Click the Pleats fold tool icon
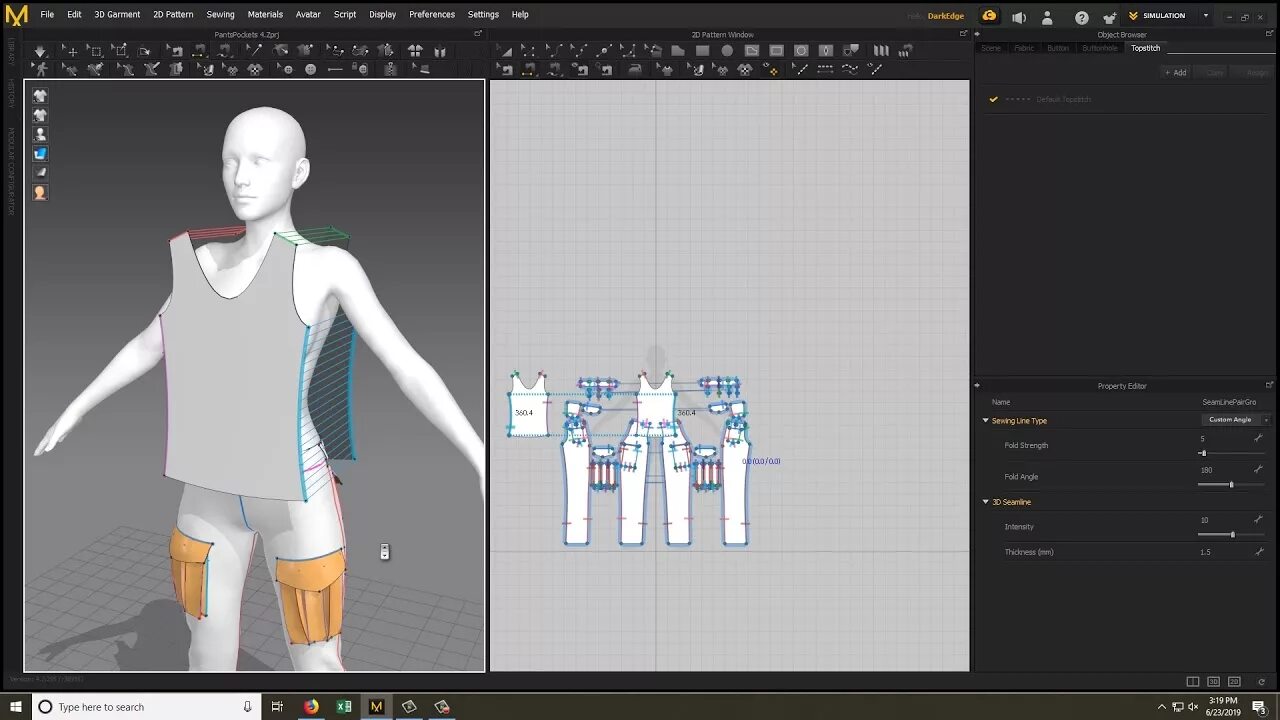Viewport: 1280px width, 720px height. (880, 51)
